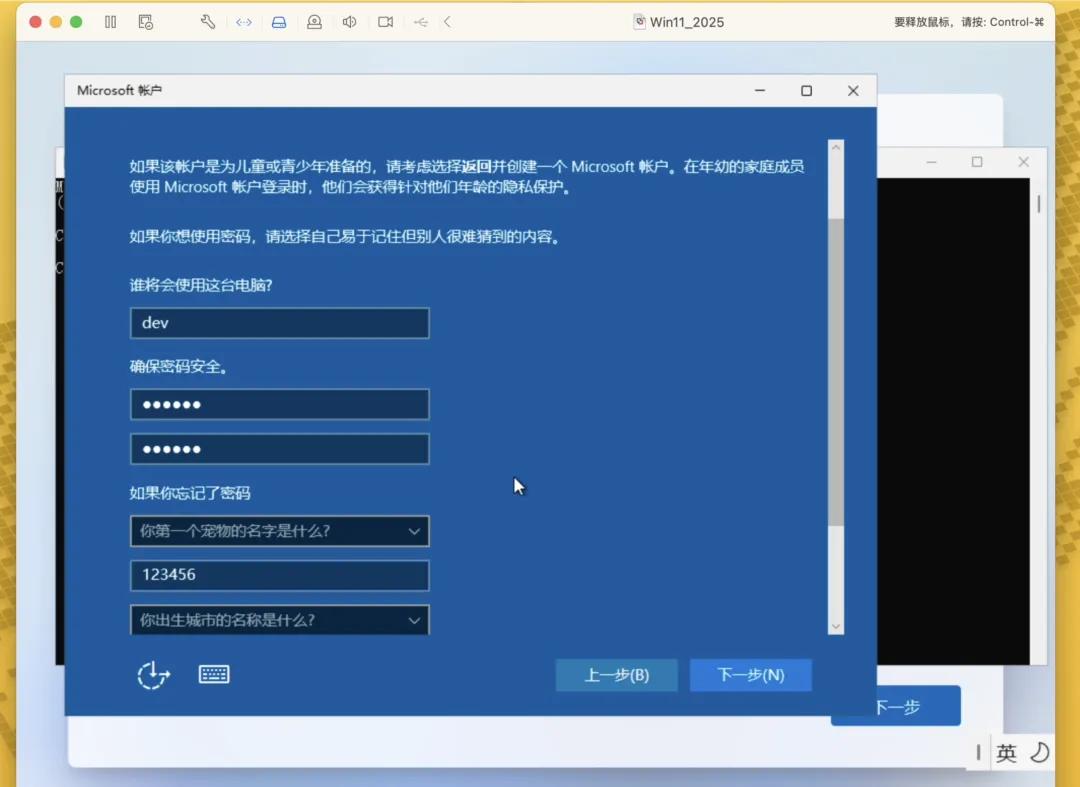Click the 下一步(N) button
The image size is (1080, 787).
[751, 675]
